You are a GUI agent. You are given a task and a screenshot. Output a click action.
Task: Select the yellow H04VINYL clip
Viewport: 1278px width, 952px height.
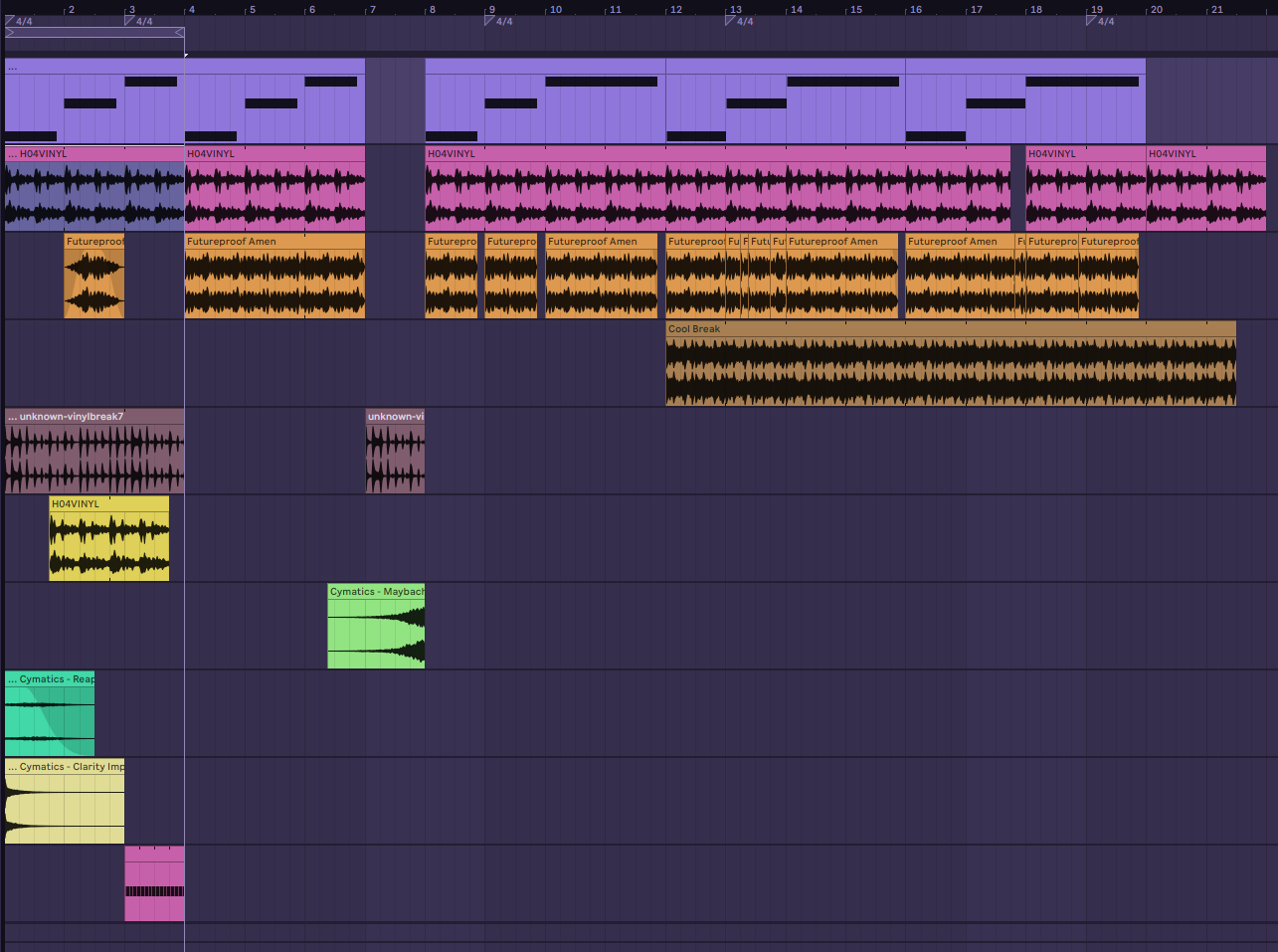[x=109, y=538]
